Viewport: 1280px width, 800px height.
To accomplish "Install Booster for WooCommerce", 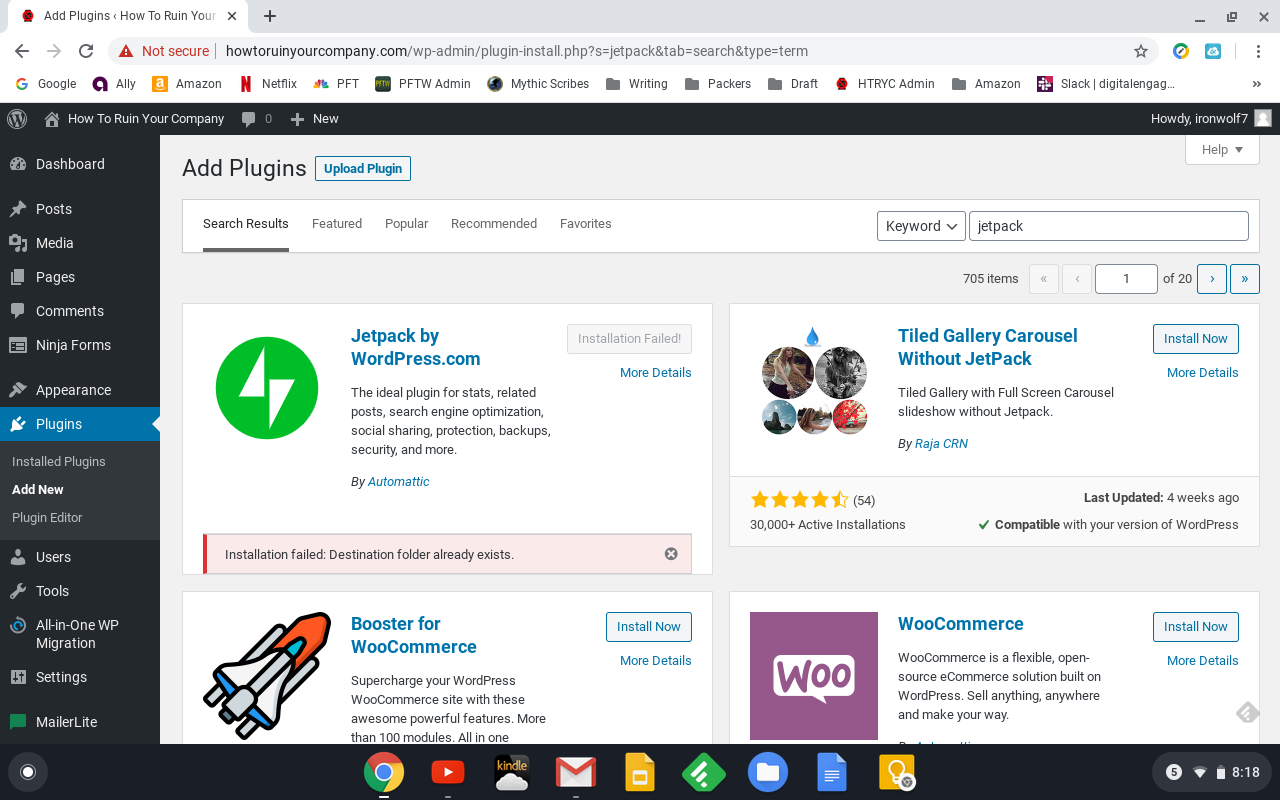I will 649,627.
